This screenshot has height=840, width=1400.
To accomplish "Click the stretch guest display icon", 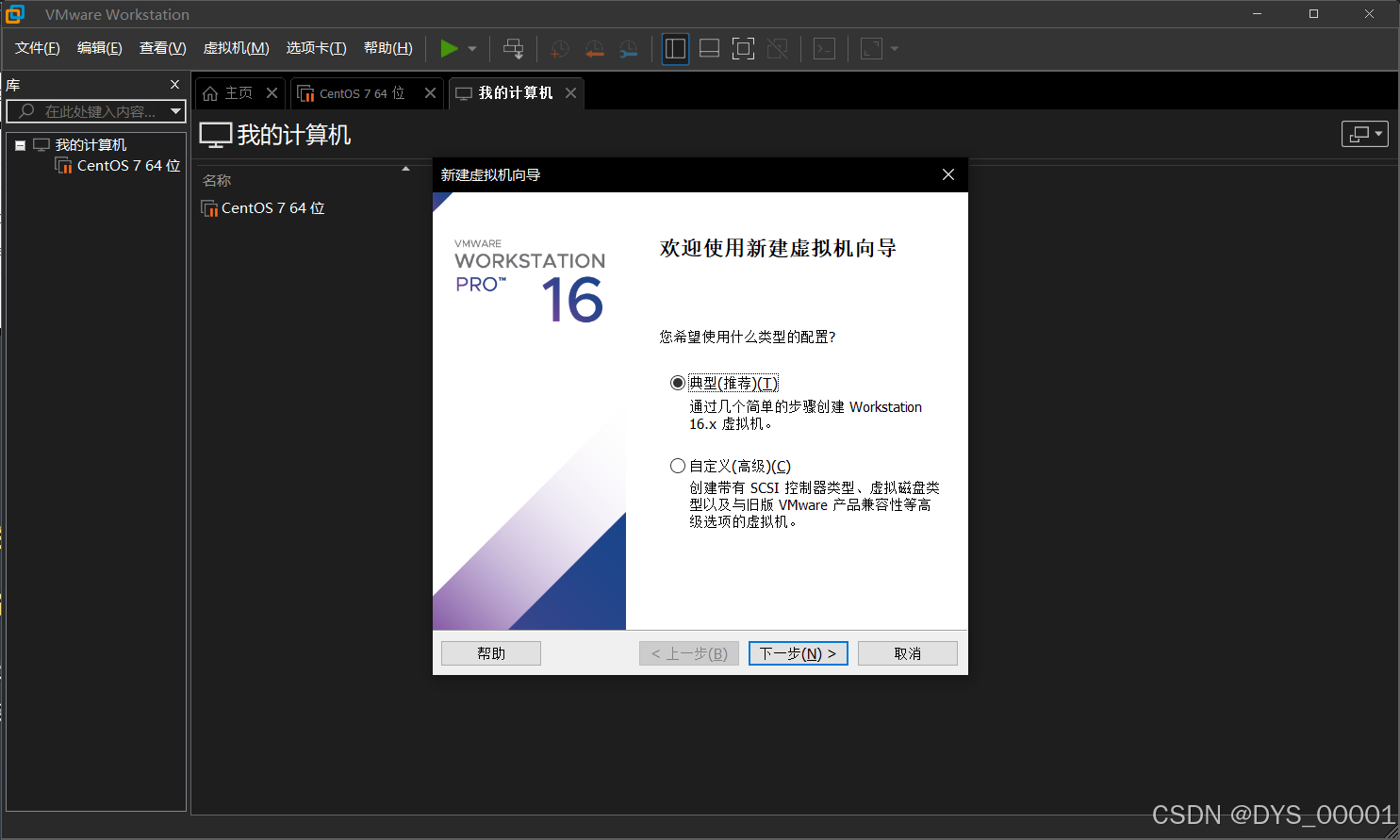I will click(x=872, y=49).
